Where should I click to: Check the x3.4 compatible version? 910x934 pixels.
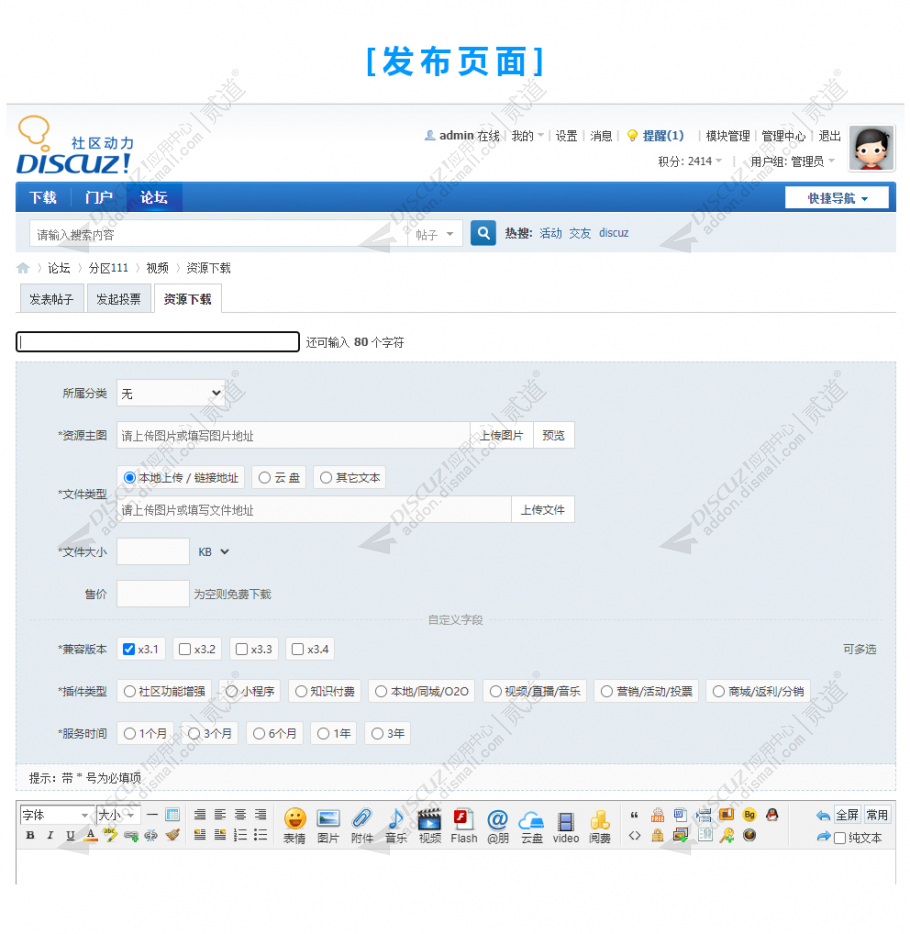click(x=298, y=649)
